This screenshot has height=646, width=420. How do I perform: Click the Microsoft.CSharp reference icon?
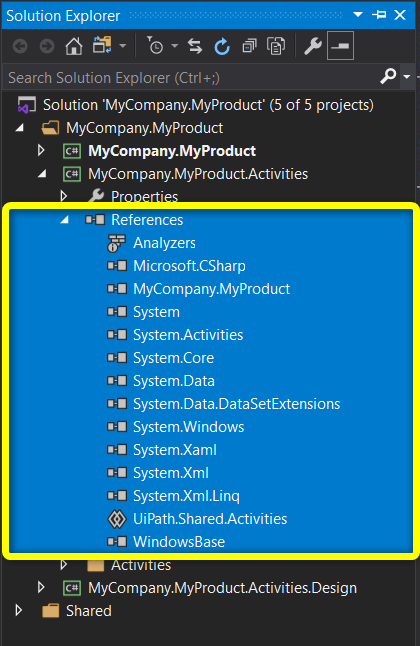117,266
